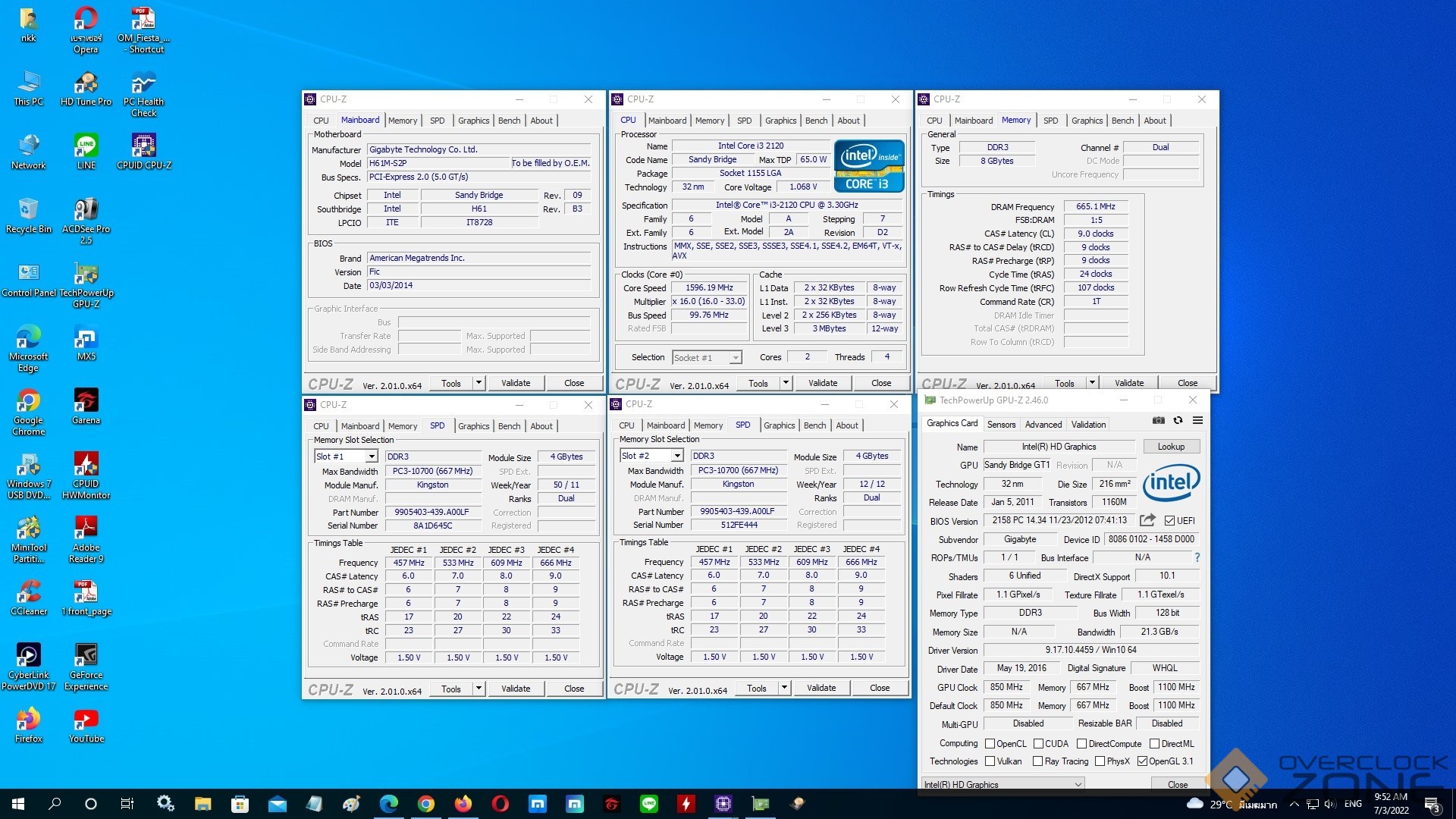
Task: Click the Tools dropdown arrow in Memory CPU-Z window
Action: click(x=1092, y=383)
